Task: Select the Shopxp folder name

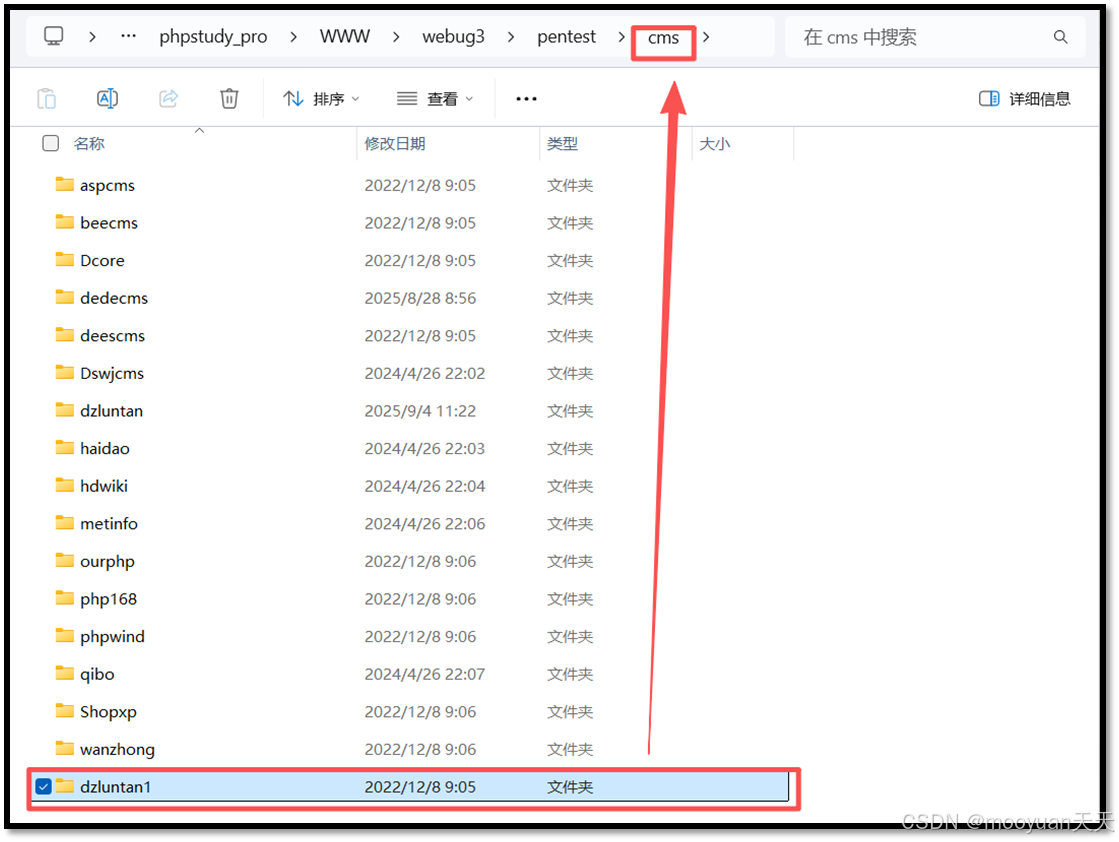Action: point(108,712)
